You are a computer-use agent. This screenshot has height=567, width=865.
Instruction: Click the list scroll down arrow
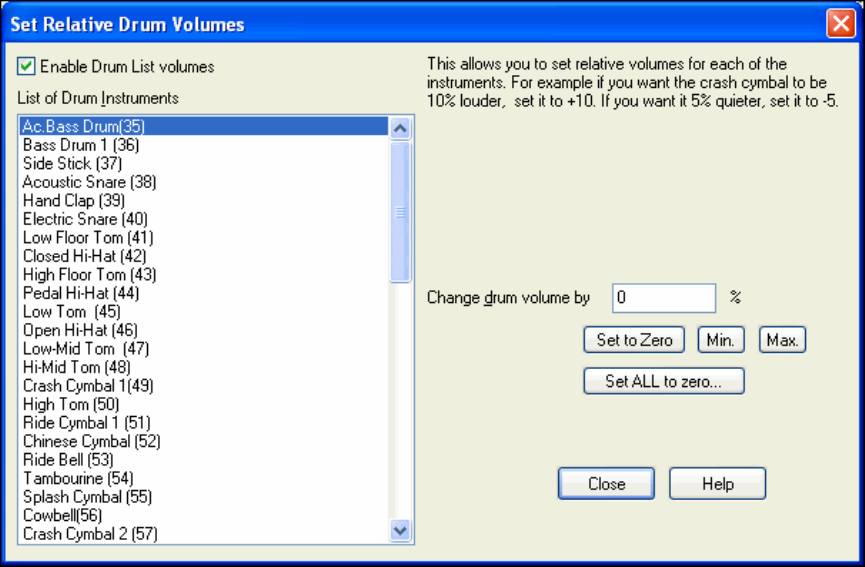[400, 531]
